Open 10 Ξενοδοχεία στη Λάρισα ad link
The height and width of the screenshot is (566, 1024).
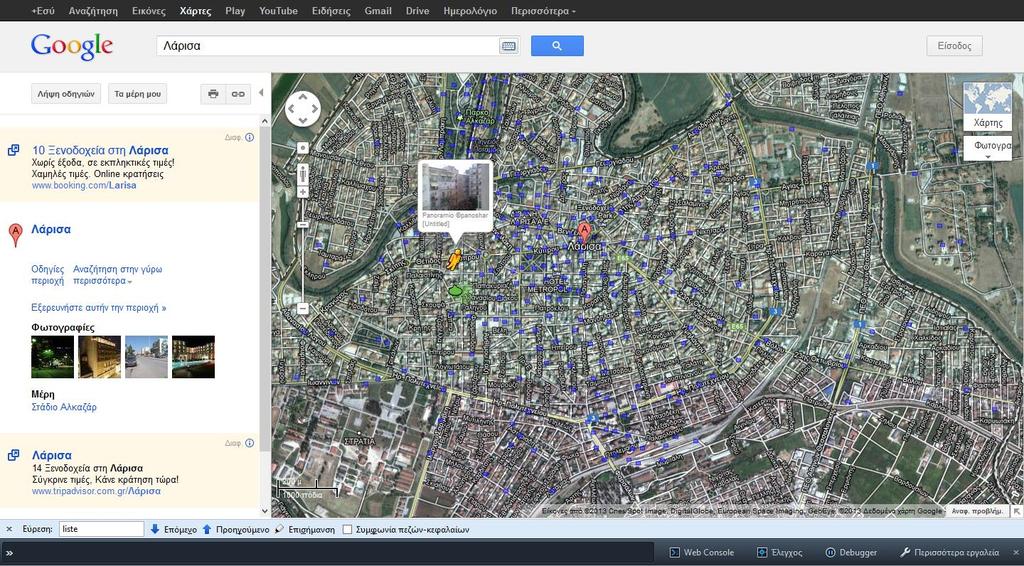coord(100,150)
